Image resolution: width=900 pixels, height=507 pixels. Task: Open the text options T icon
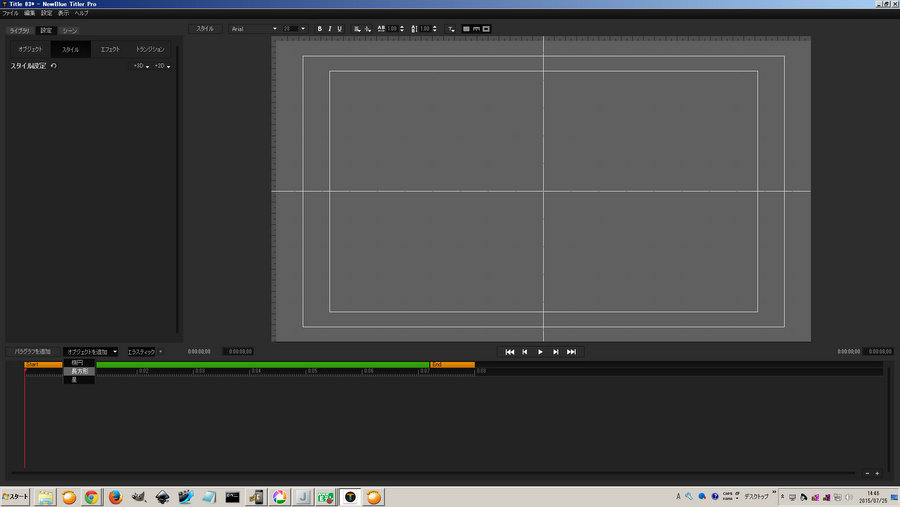click(x=451, y=29)
